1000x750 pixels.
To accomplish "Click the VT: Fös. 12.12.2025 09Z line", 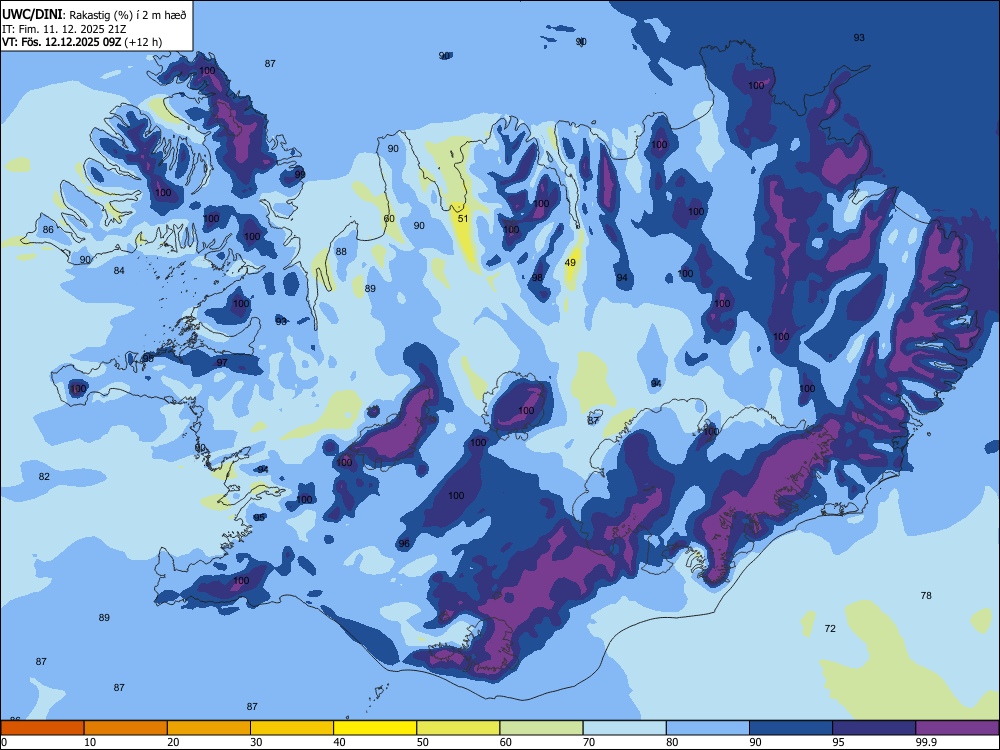I will tap(82, 42).
